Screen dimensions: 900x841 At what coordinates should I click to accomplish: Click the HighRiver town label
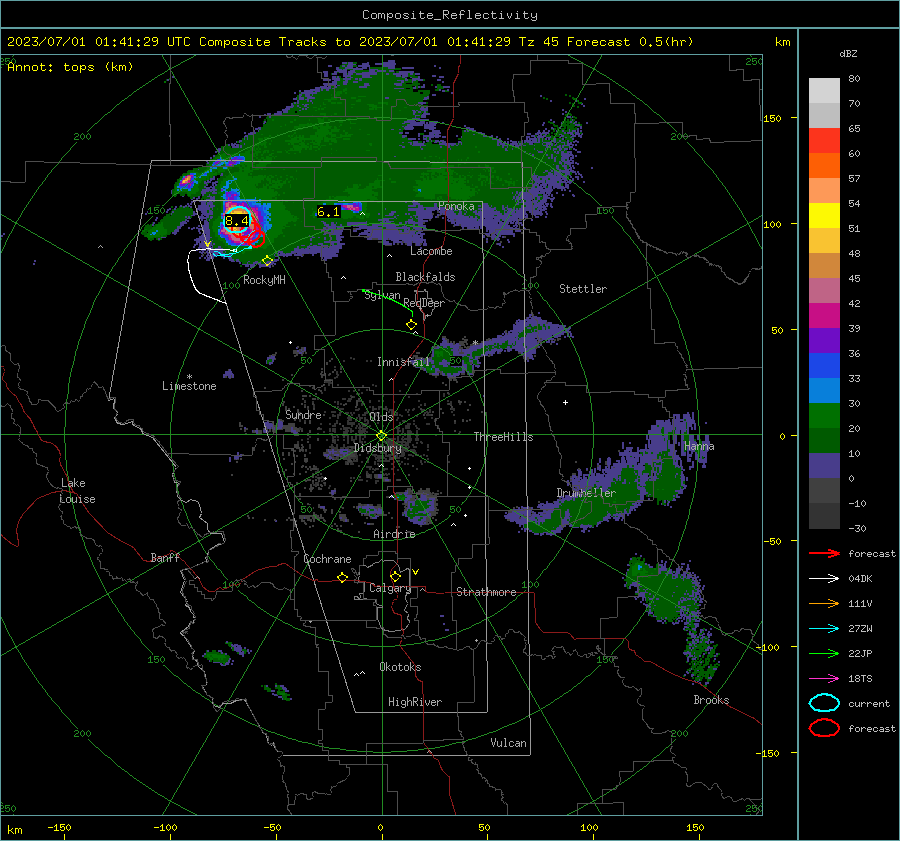415,702
